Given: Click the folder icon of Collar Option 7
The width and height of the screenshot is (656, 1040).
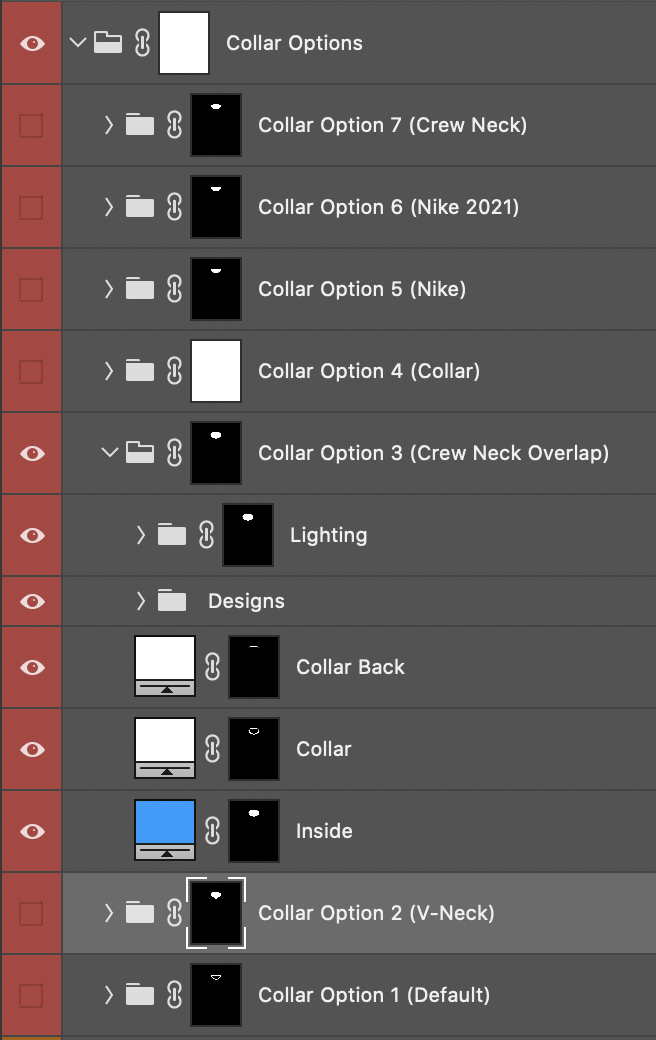Looking at the screenshot, I should click(x=140, y=125).
